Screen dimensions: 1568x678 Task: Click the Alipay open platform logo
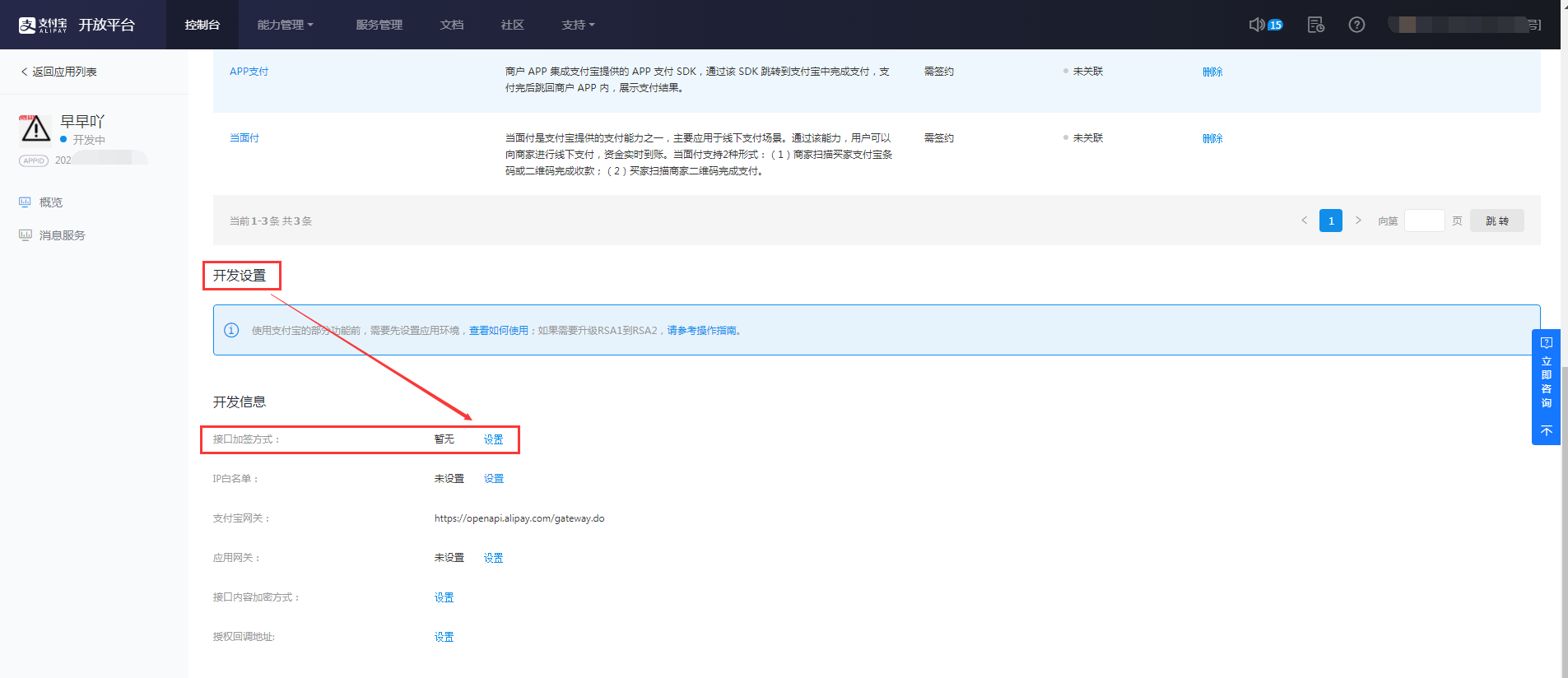click(x=77, y=25)
